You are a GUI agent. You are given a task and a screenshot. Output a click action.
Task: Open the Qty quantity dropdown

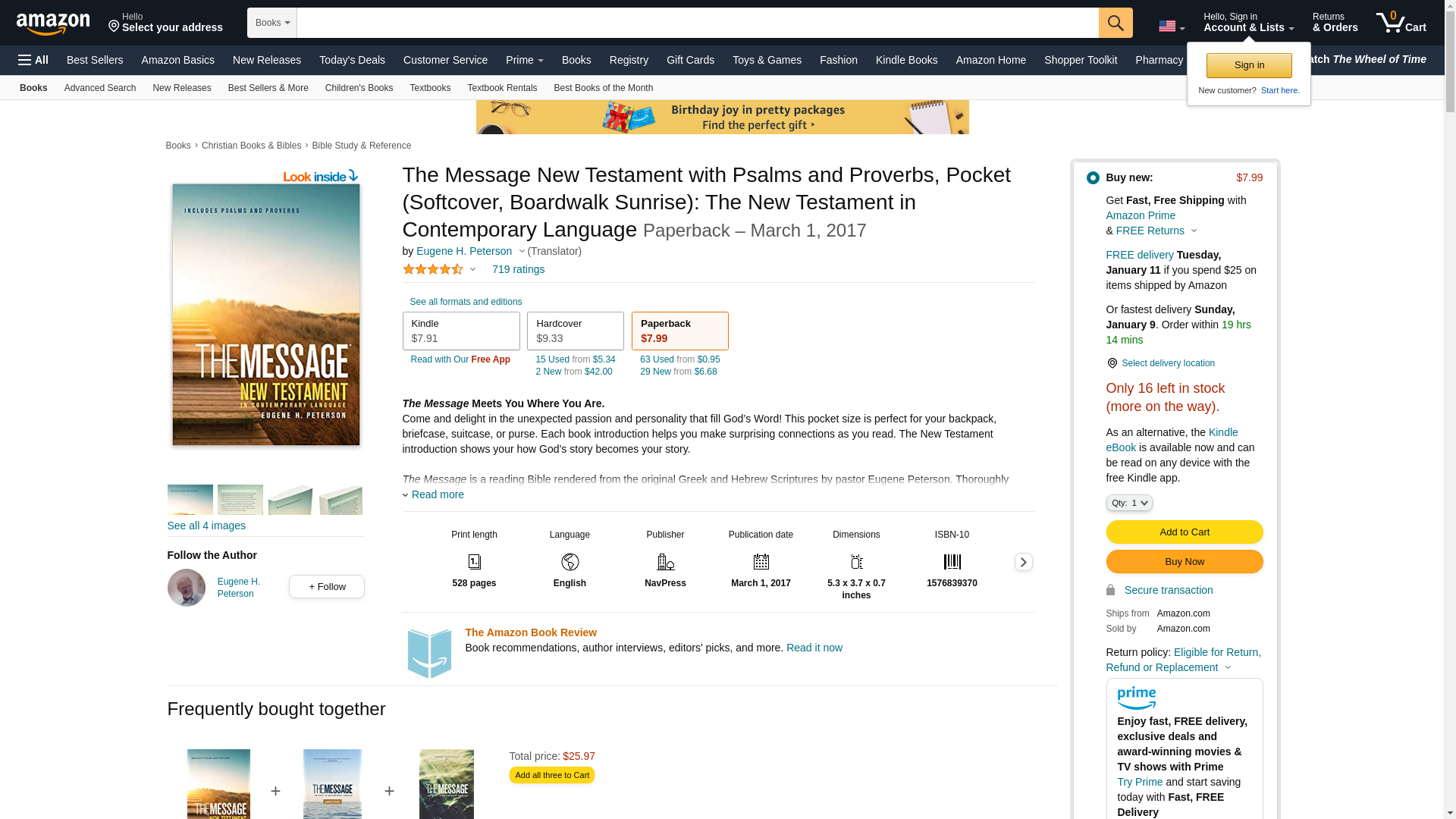[1128, 503]
